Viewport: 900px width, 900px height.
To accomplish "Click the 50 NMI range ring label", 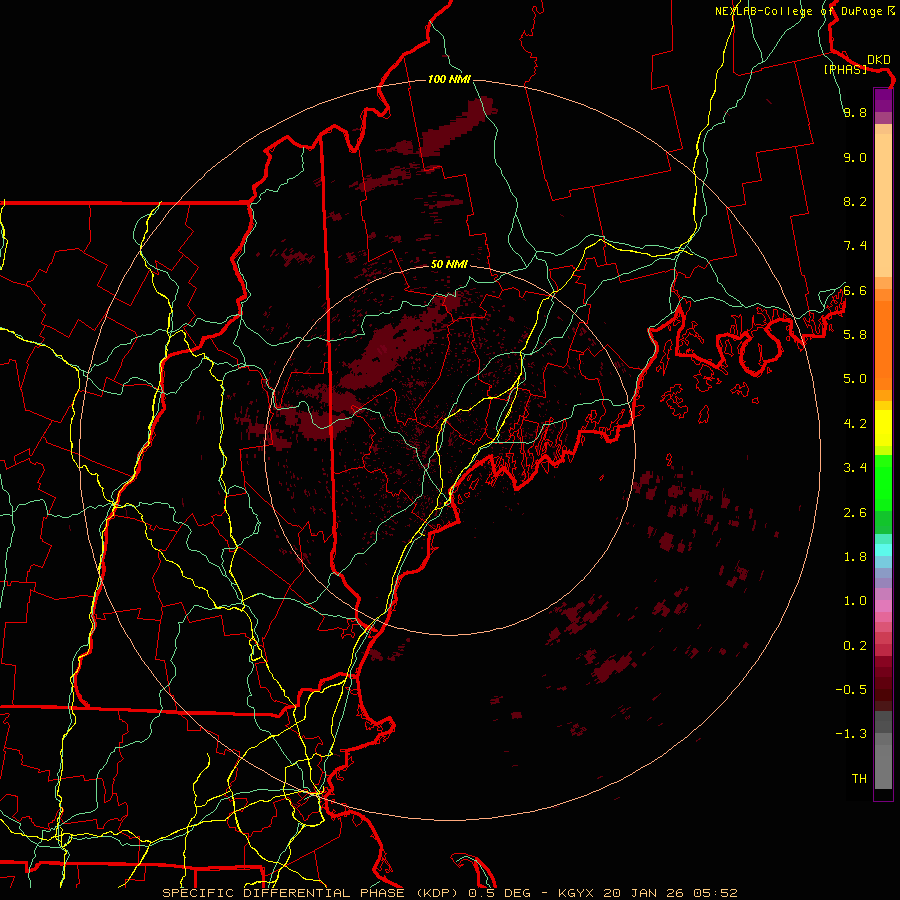I will pos(449,264).
